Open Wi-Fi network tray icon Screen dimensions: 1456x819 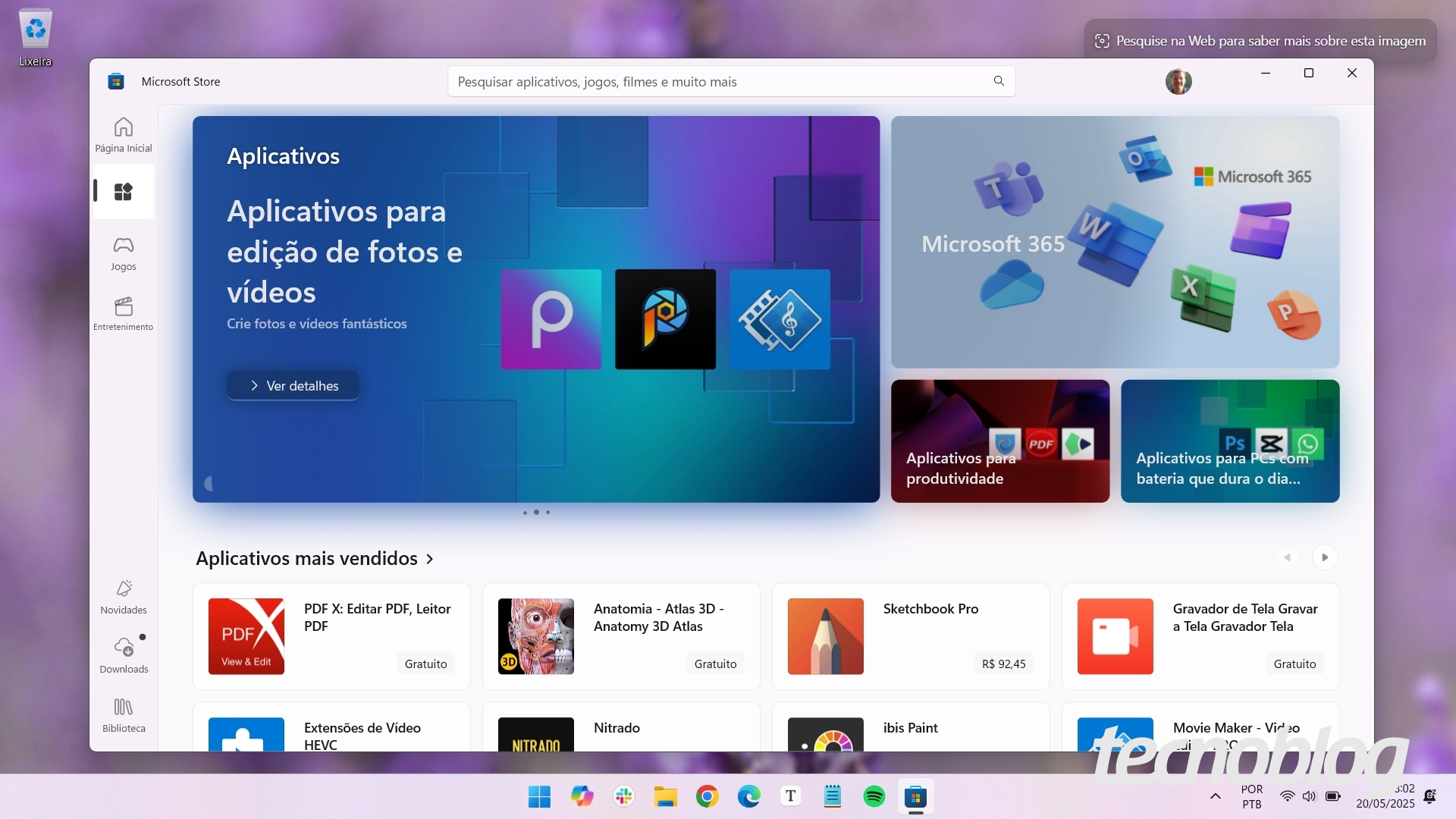1287,796
